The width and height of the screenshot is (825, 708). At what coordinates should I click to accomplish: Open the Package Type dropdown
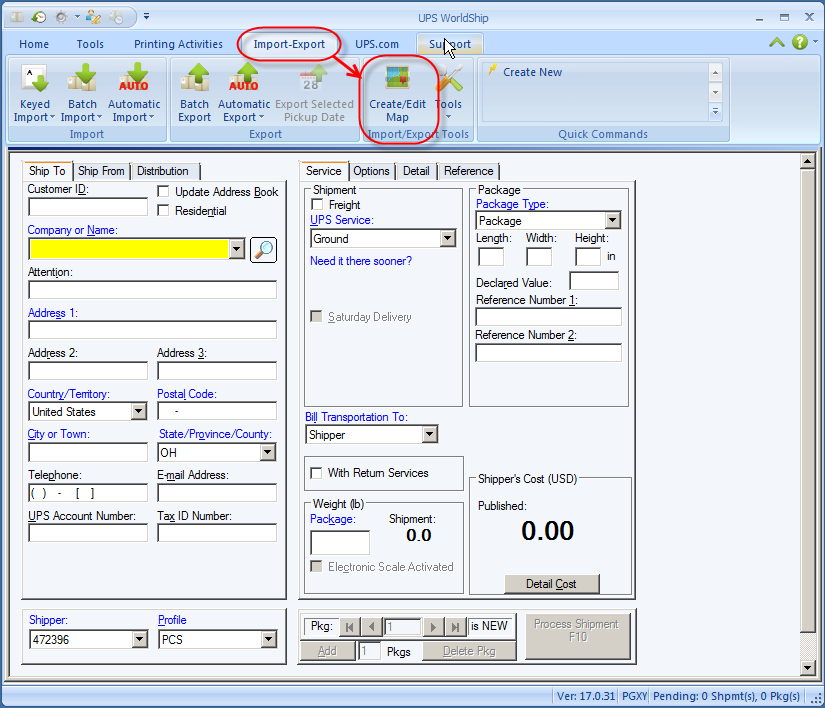pos(613,220)
